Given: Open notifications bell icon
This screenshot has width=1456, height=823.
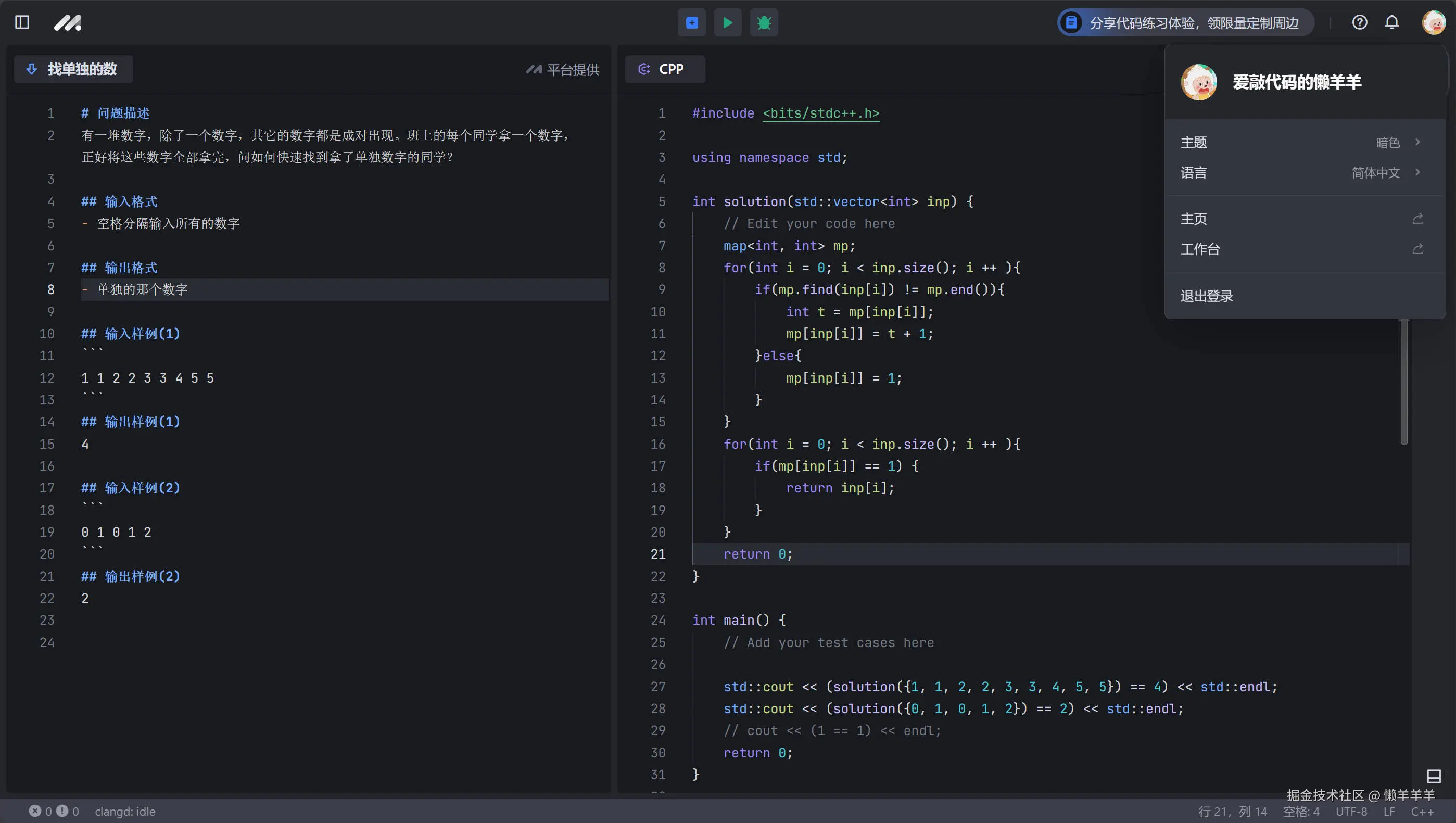Looking at the screenshot, I should click(x=1391, y=22).
